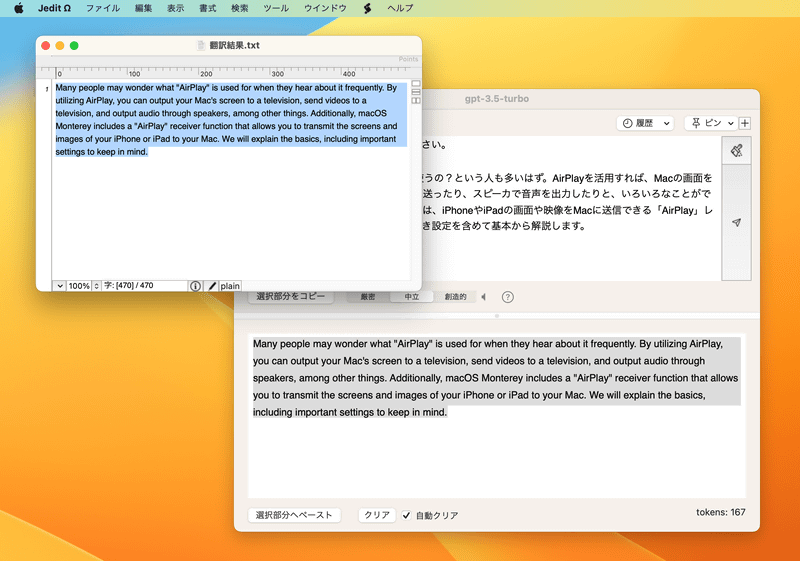Open the status bar chevron popup in Jedit
Screen dimensions: 800x561
point(60,286)
